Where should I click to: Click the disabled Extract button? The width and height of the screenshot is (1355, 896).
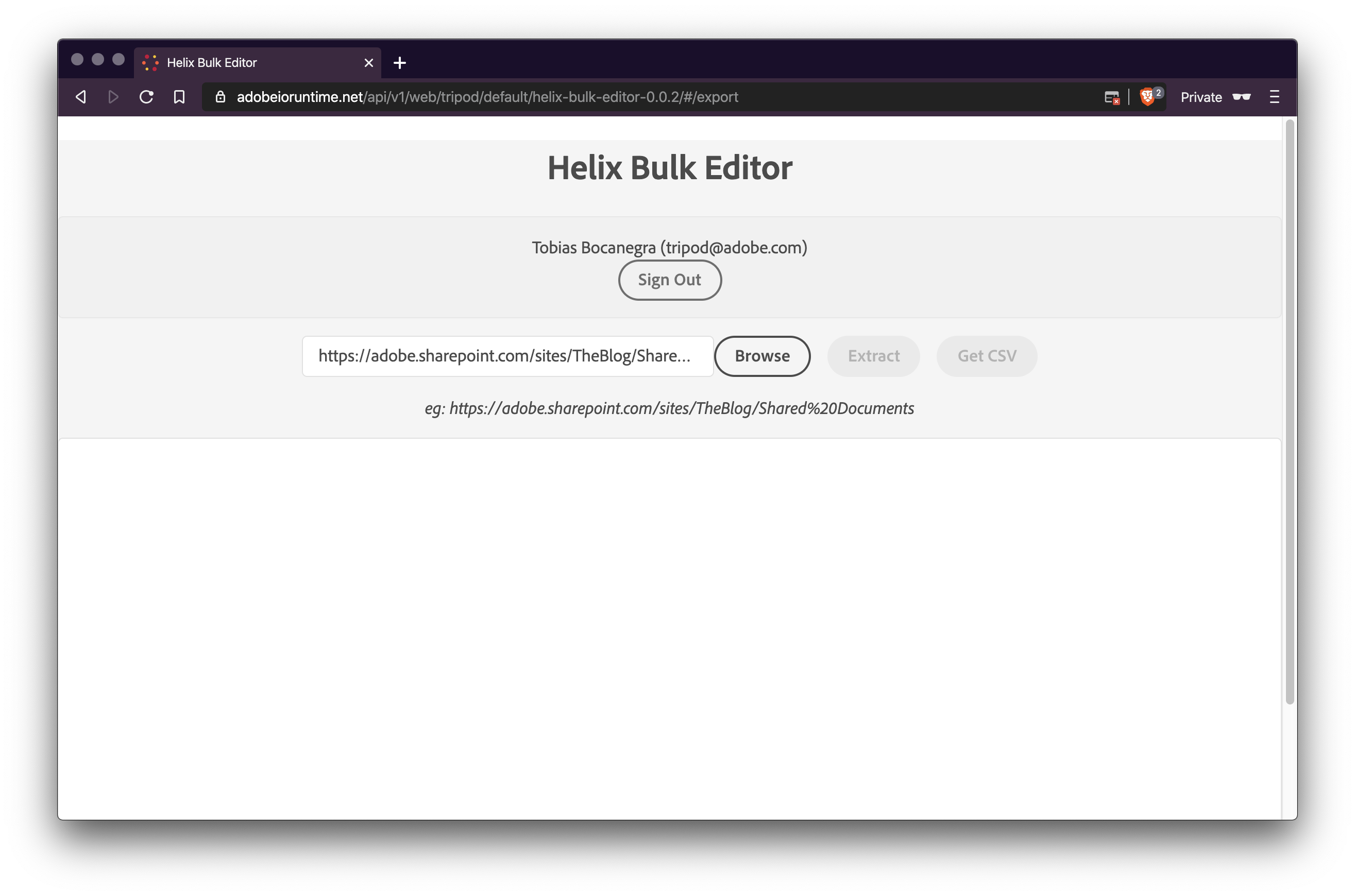click(x=873, y=355)
